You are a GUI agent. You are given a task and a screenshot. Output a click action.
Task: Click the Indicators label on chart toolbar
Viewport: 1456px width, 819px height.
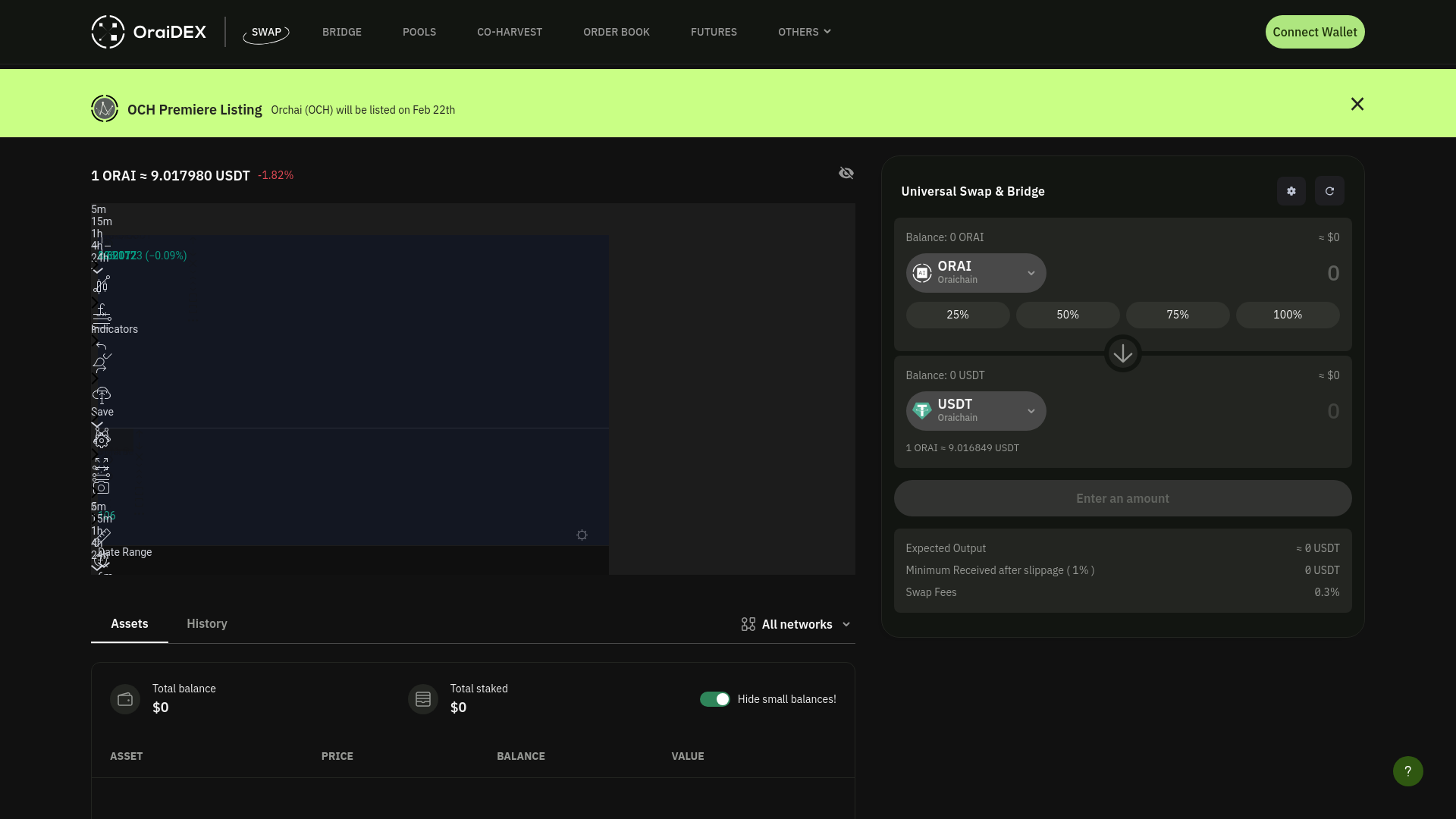pyautogui.click(x=115, y=329)
